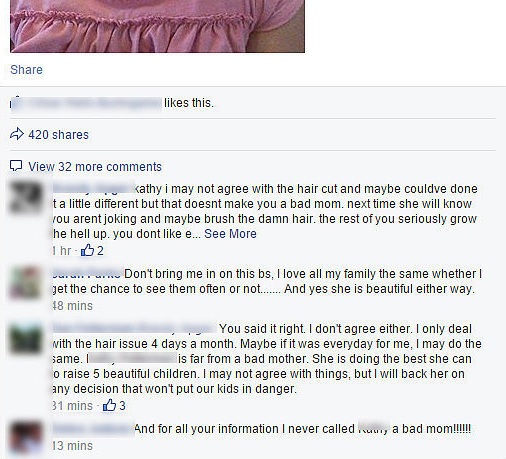Click the thumbs-up icon with 2 likes

(87, 250)
